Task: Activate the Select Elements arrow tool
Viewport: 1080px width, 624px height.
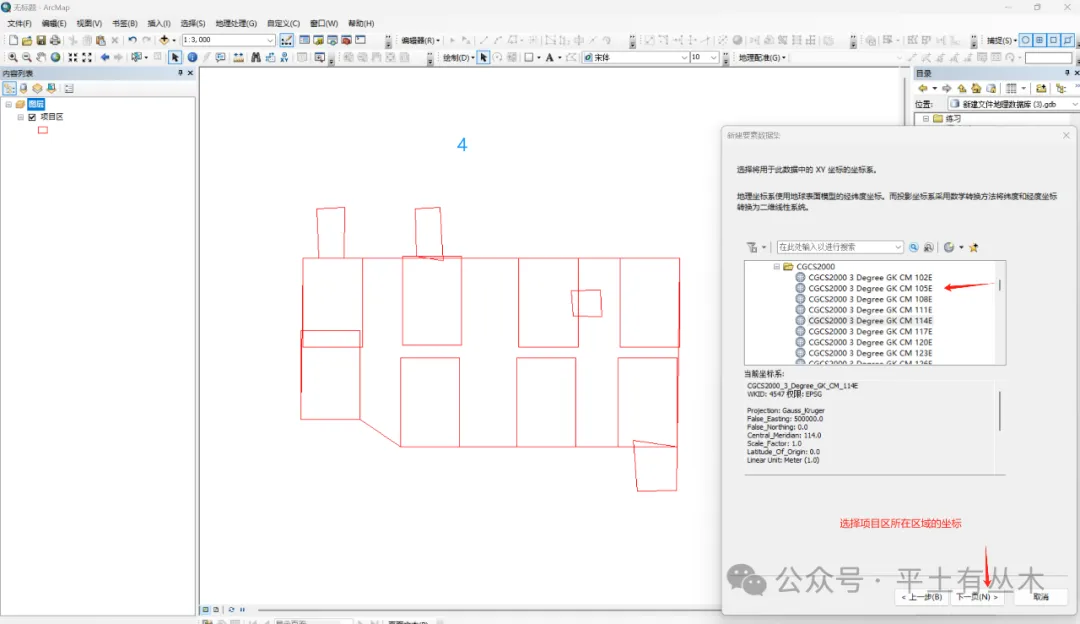Action: pyautogui.click(x=175, y=58)
